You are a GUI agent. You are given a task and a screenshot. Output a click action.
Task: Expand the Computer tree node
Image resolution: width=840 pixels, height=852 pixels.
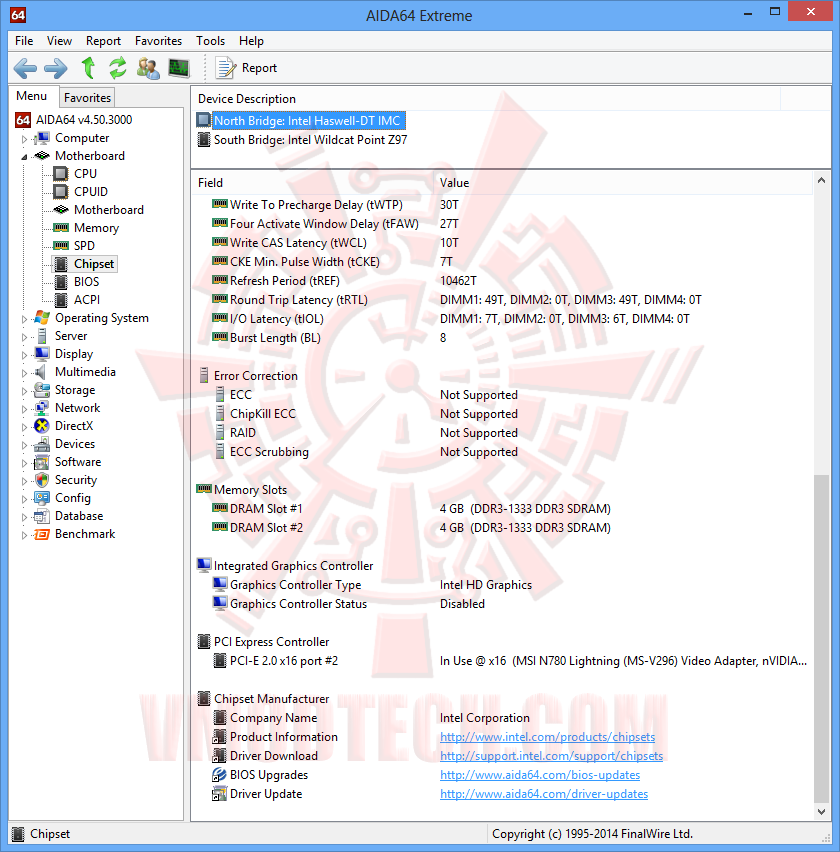pos(24,139)
